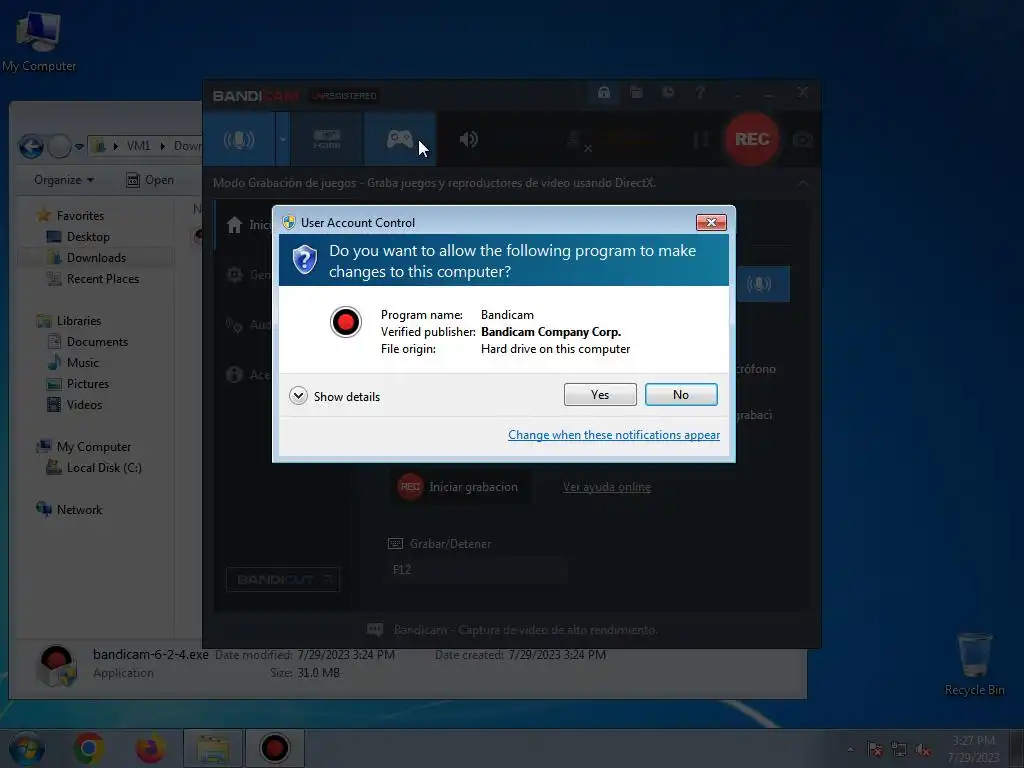Click the lock icon in Bandicam title bar

[x=603, y=93]
